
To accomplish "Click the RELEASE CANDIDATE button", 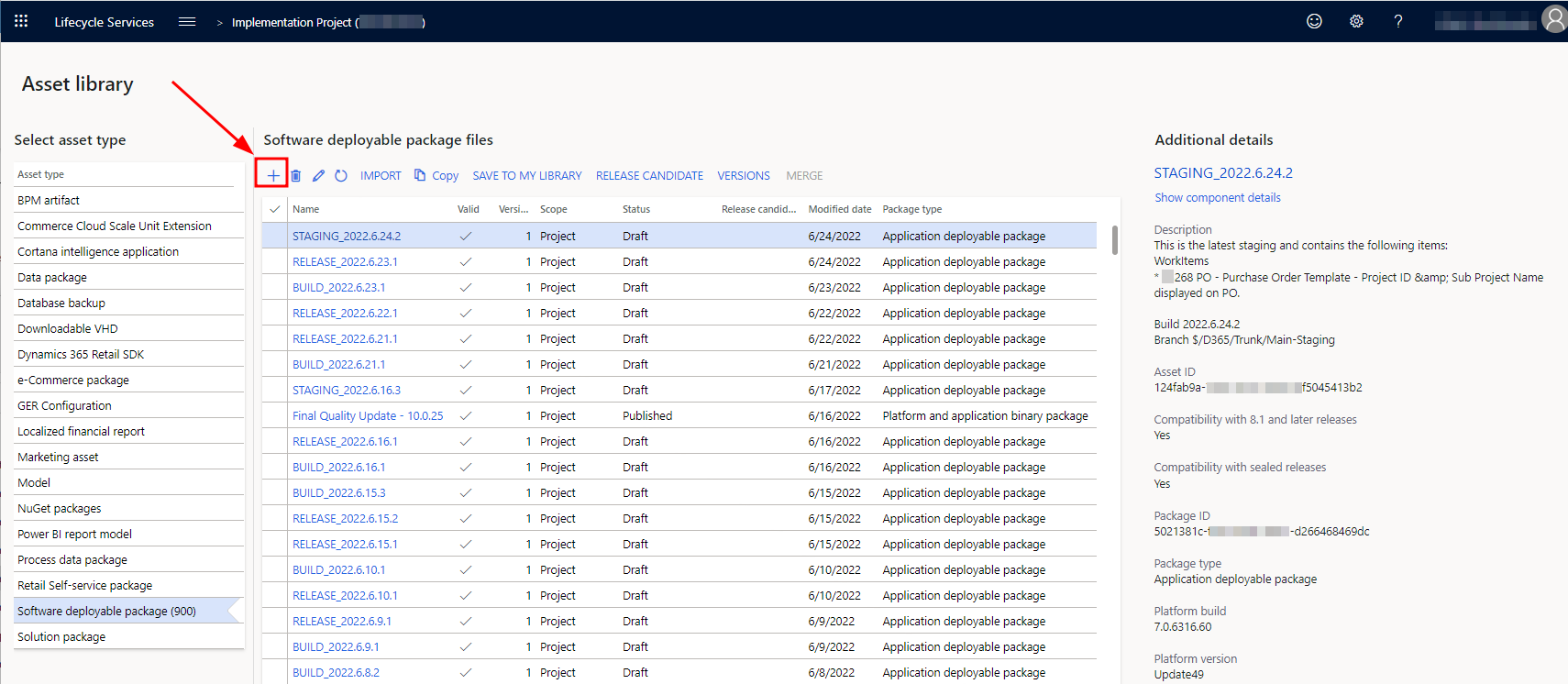I will coord(649,175).
